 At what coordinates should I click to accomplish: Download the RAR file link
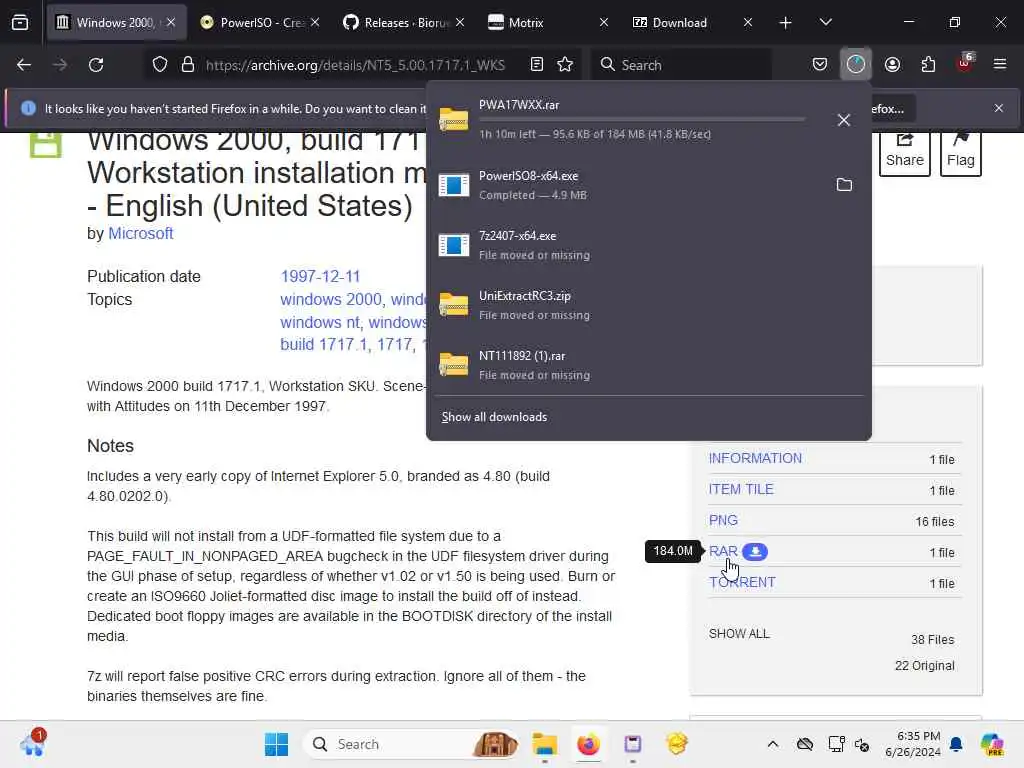click(x=723, y=552)
